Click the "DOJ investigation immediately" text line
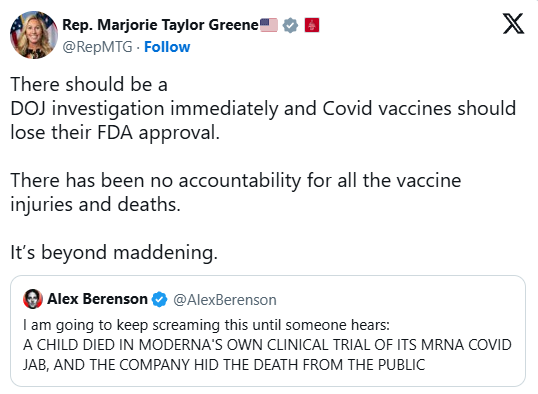Screen dimensions: 538x394 coord(263,108)
